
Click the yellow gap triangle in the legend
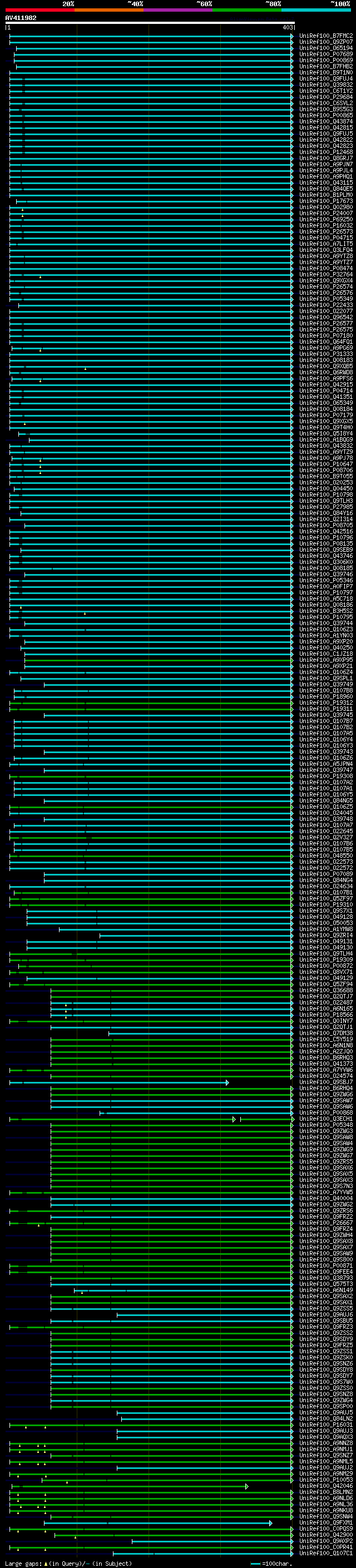[x=46, y=1564]
